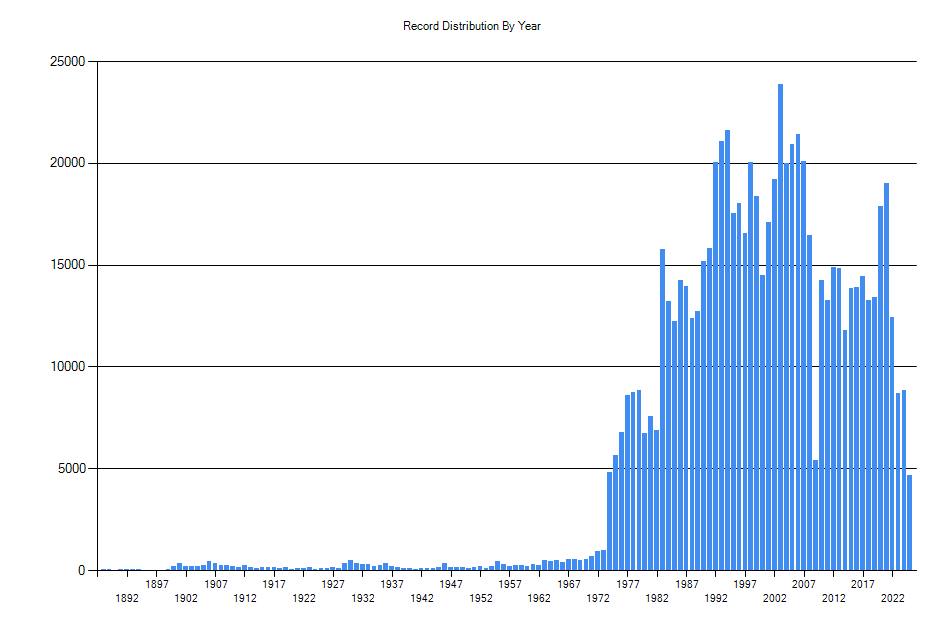This screenshot has width=945, height=630.
Task: Click the short dip bar between 2007 and 2012
Action: [x=816, y=515]
